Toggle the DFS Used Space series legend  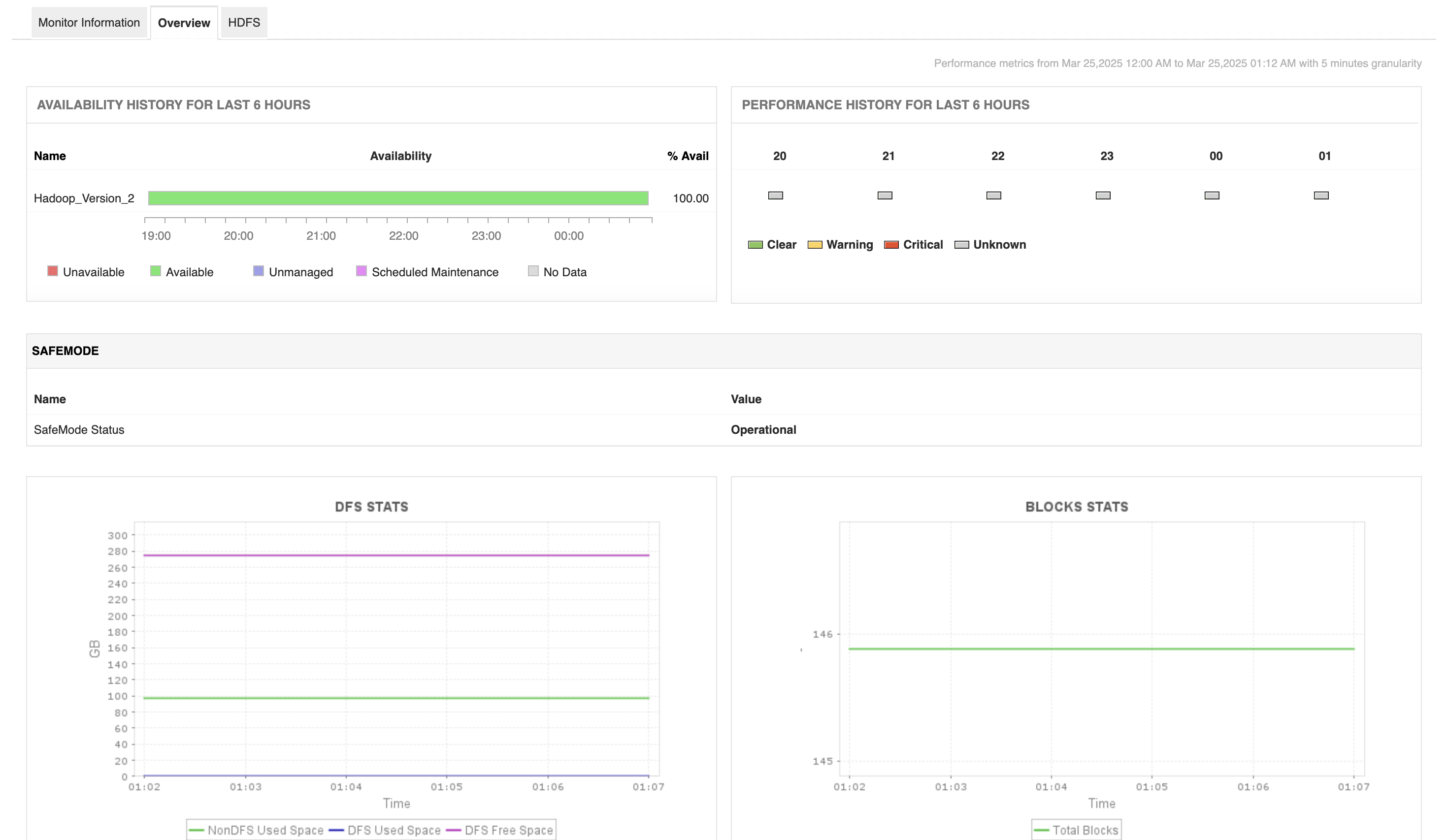point(394,830)
